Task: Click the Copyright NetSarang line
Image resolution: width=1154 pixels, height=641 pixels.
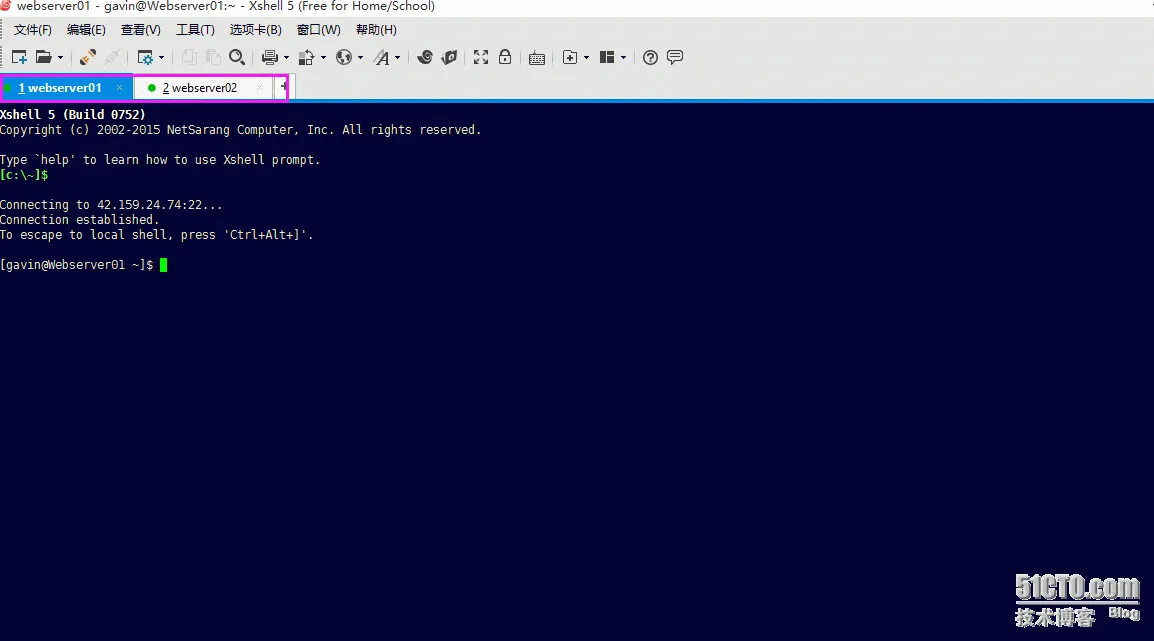Action: tap(241, 130)
